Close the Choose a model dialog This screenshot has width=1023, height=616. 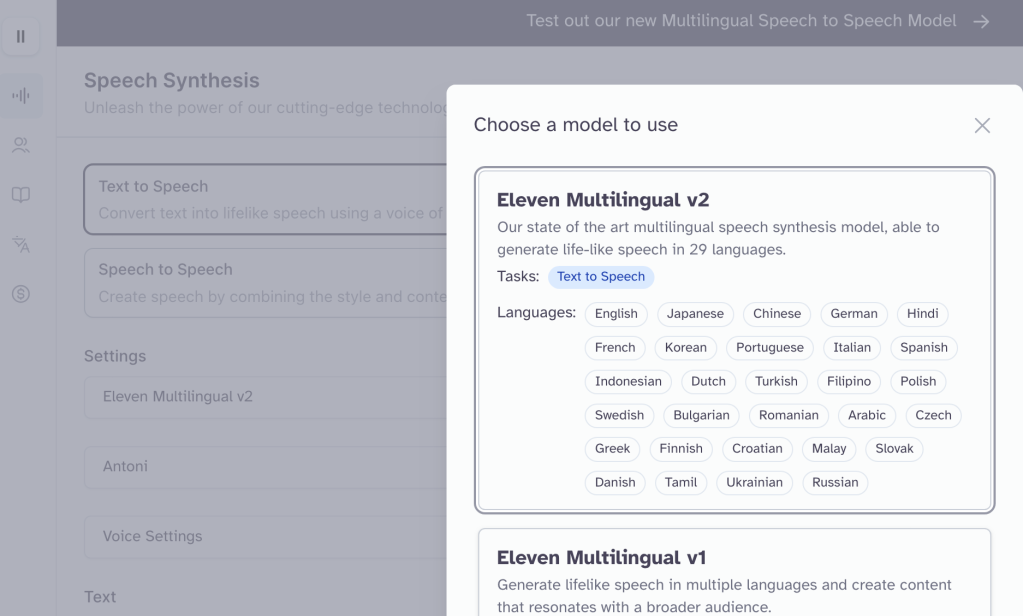click(982, 125)
